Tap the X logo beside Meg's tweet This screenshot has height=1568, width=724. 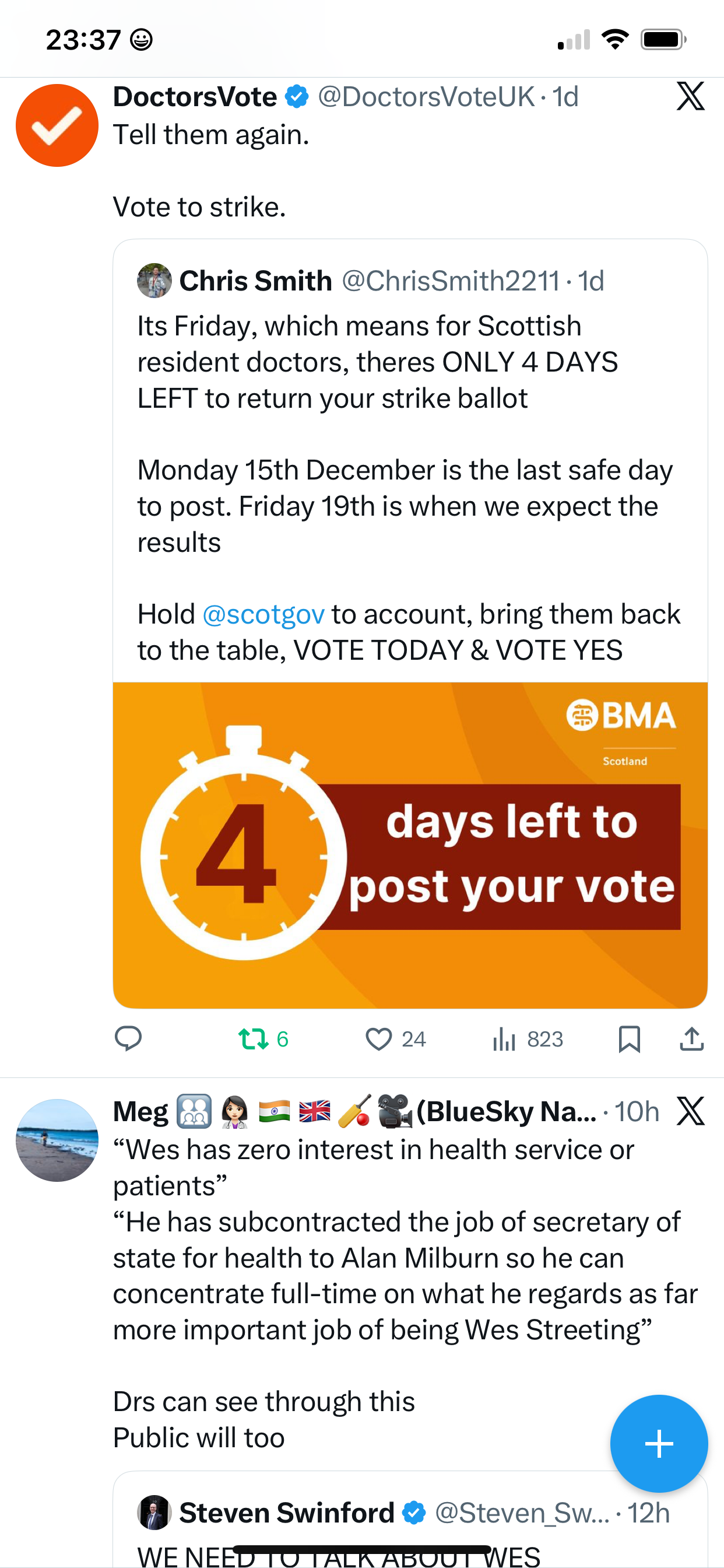691,1111
